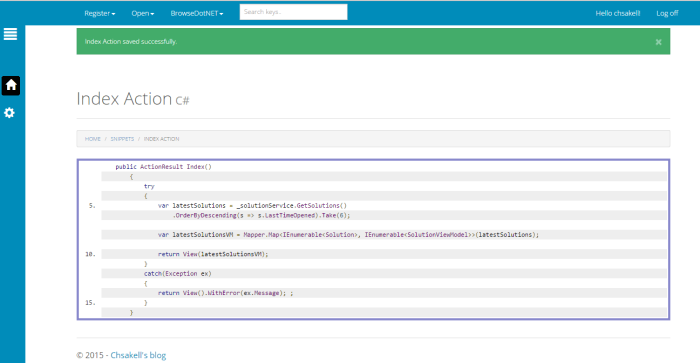Dismiss the success alert with the X

pos(658,42)
